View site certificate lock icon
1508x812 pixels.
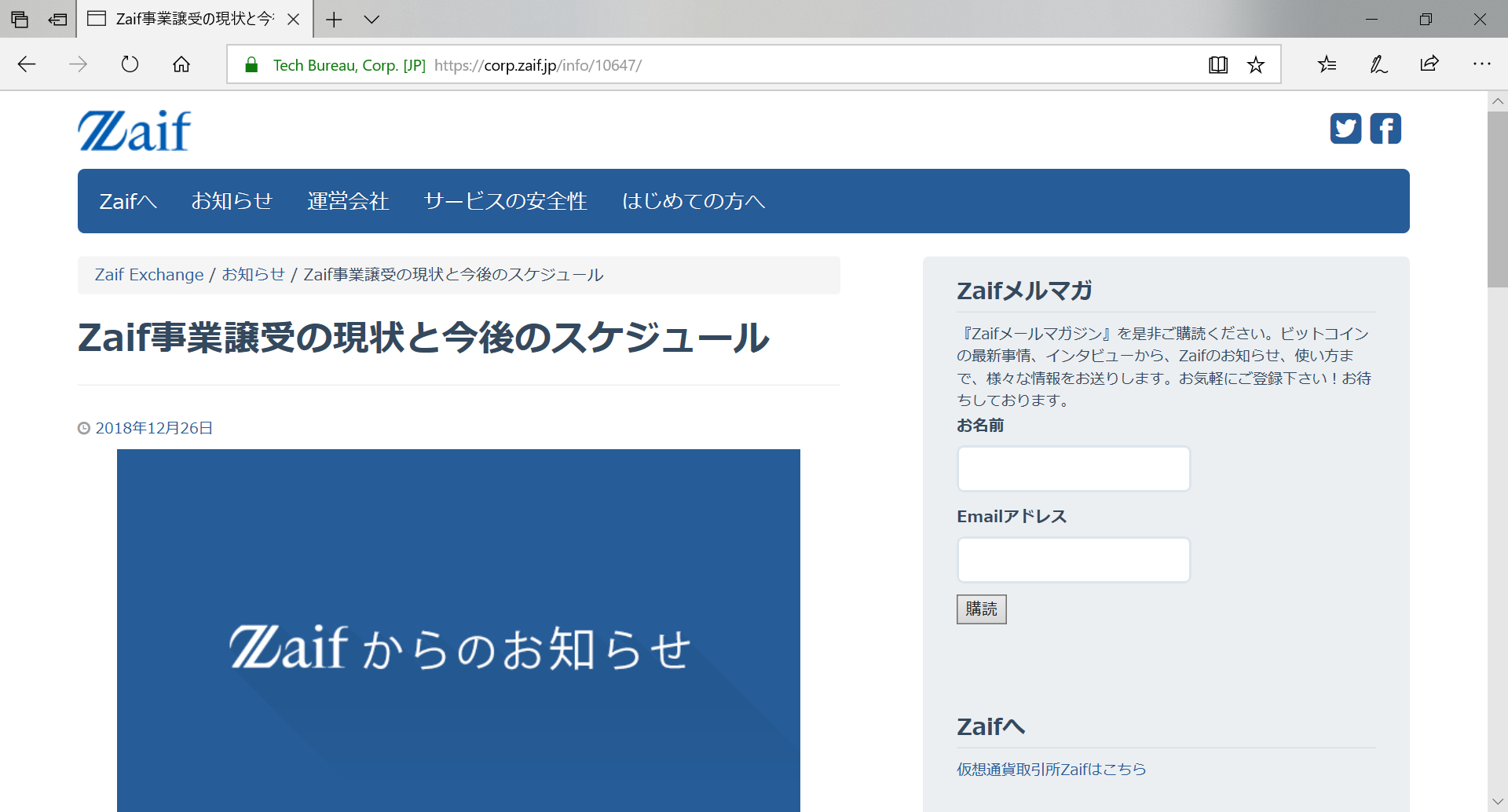tap(251, 64)
